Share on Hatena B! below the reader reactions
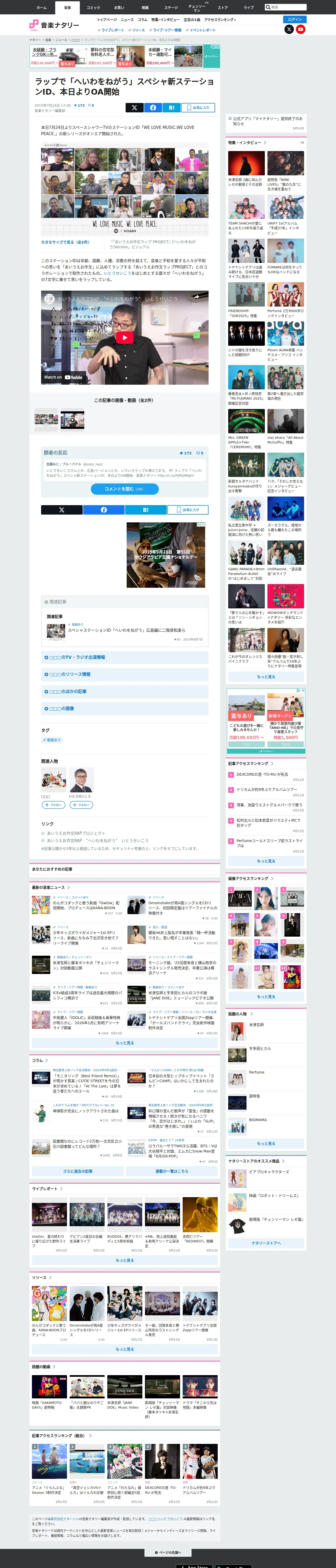The height and width of the screenshot is (1568, 336). [x=145, y=510]
